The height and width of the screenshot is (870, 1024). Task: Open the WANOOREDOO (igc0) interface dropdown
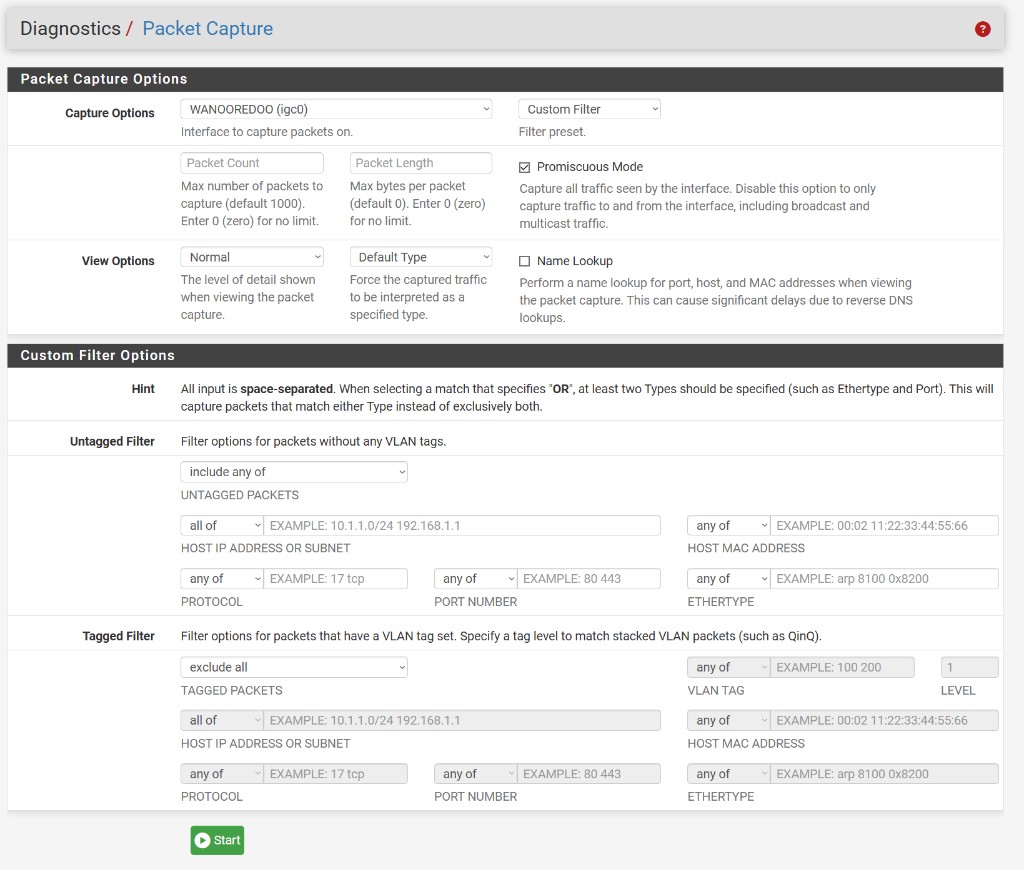click(x=336, y=109)
